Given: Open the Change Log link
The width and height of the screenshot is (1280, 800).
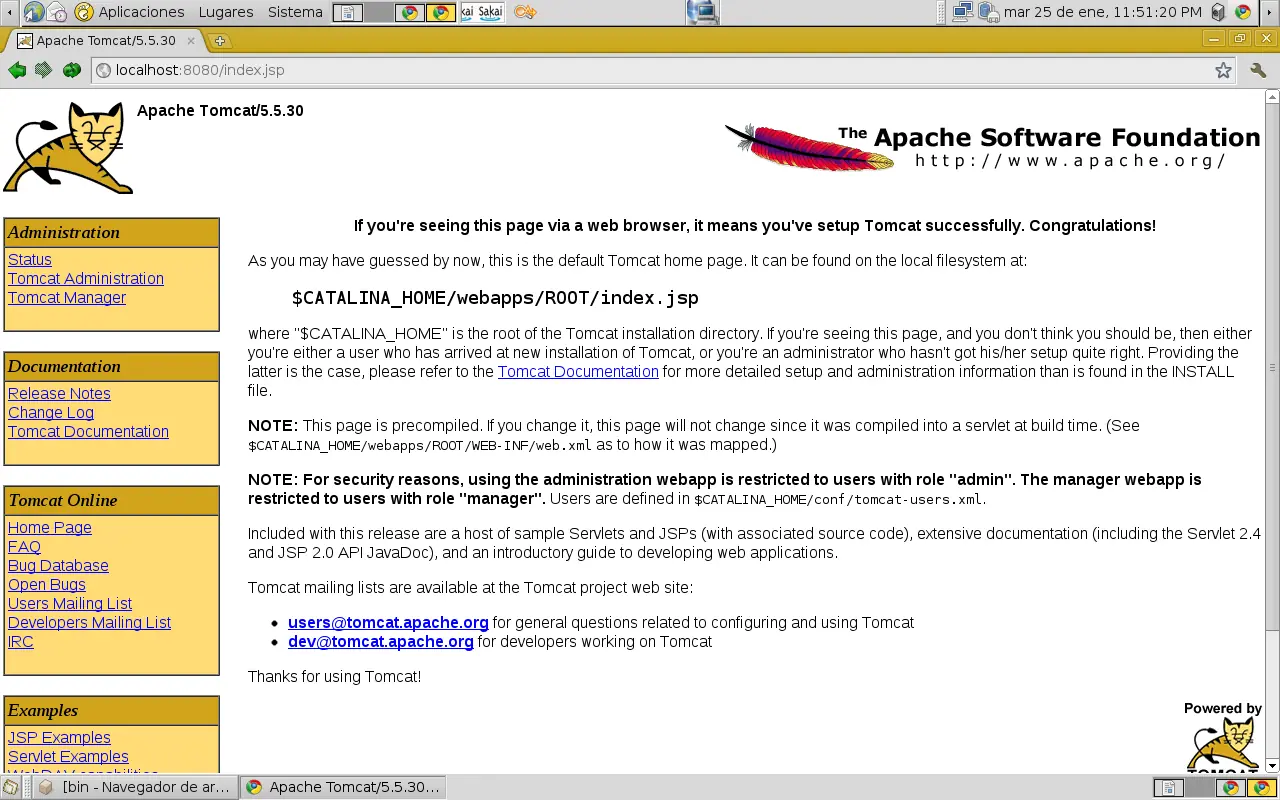Looking at the screenshot, I should (51, 412).
